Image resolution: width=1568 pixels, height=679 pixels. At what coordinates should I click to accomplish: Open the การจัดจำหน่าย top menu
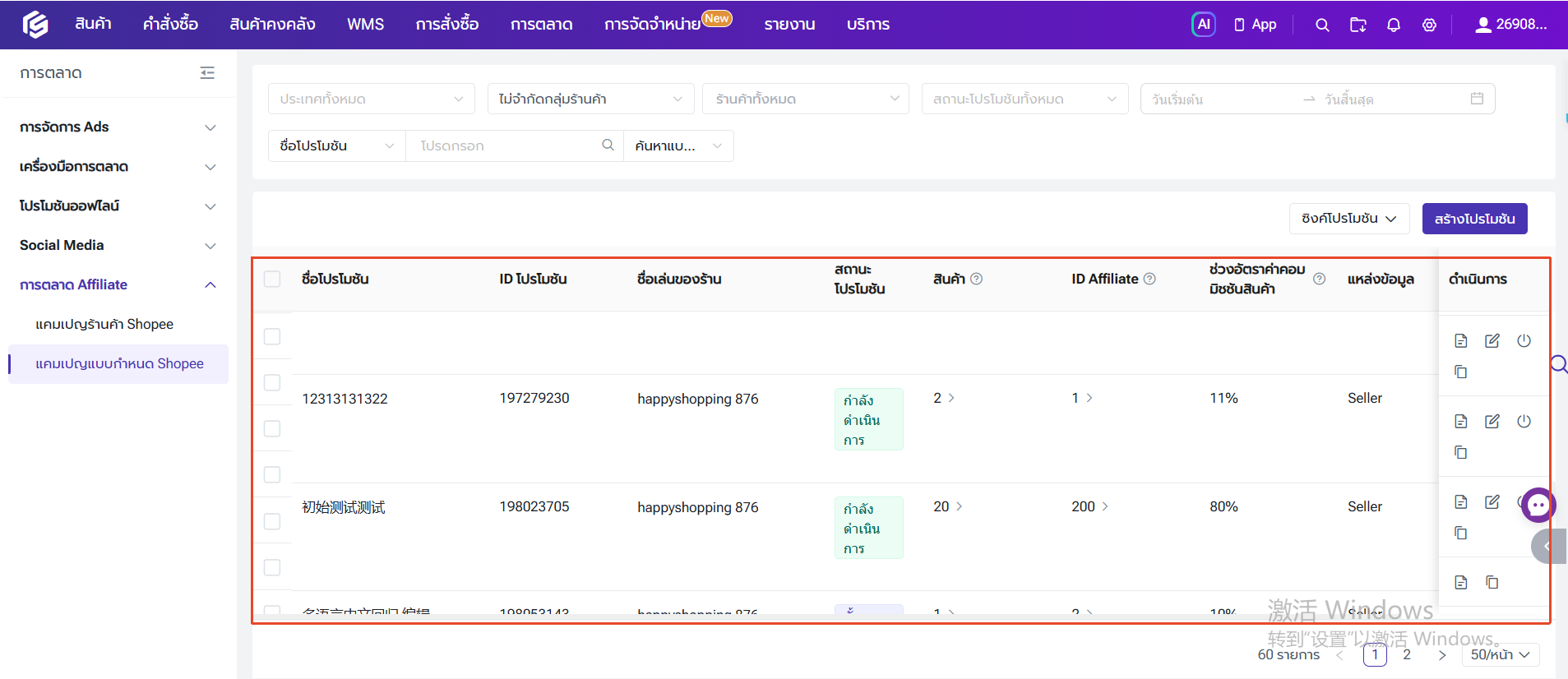point(652,25)
